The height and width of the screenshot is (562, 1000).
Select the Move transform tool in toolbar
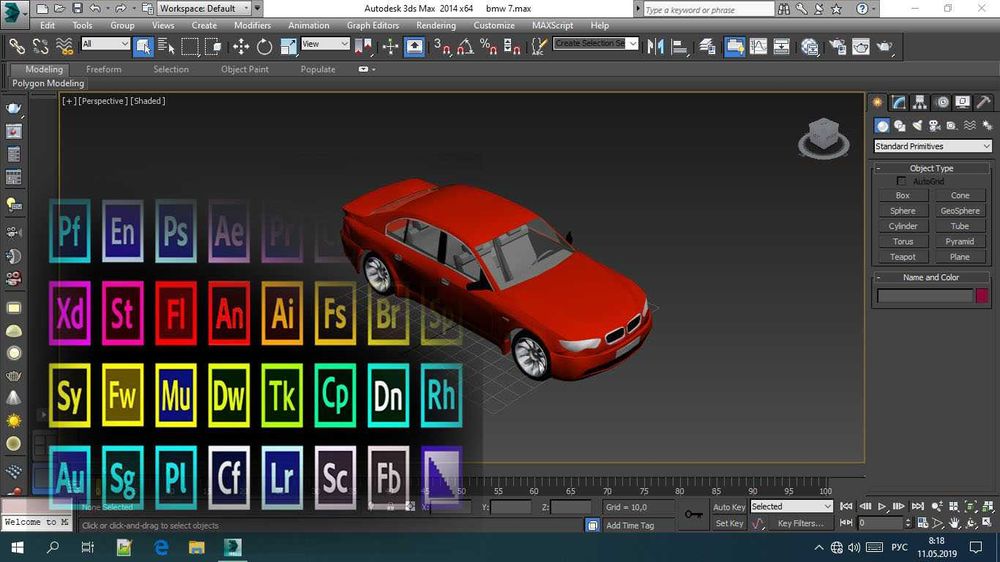[241, 46]
